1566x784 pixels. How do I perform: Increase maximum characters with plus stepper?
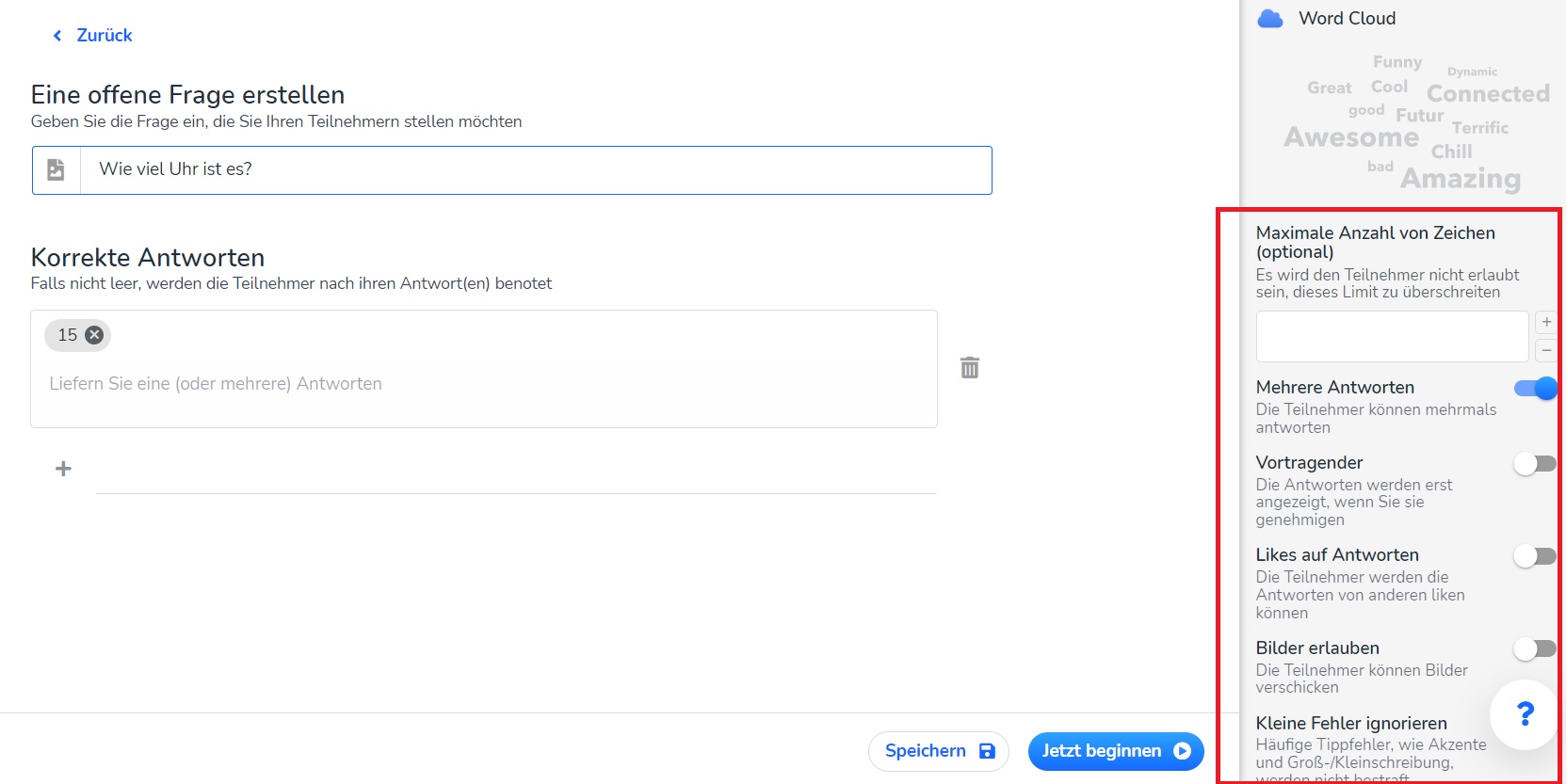(1546, 323)
